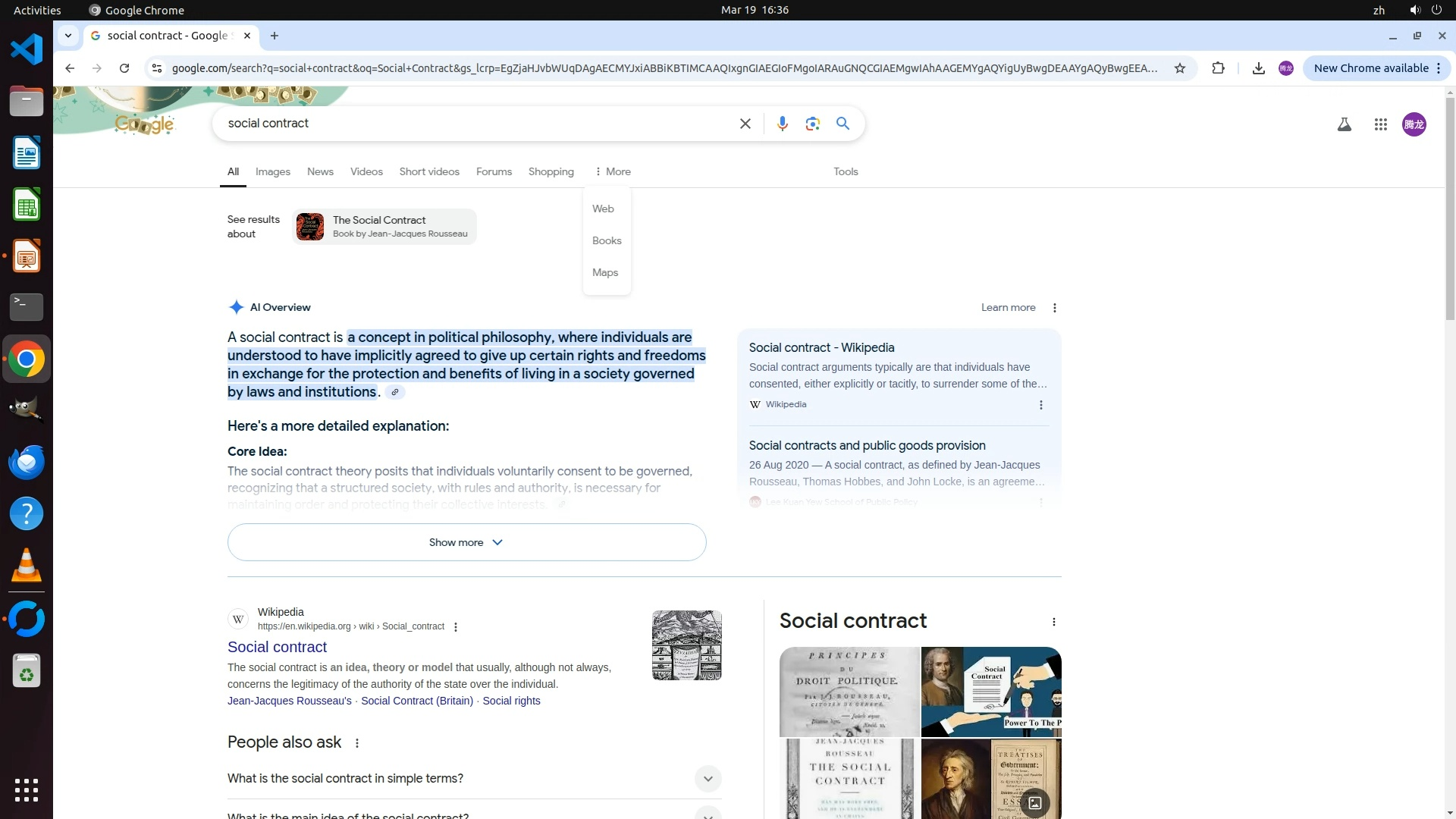Open Chrome downloads icon
This screenshot has width=1456, height=819.
click(x=1258, y=68)
